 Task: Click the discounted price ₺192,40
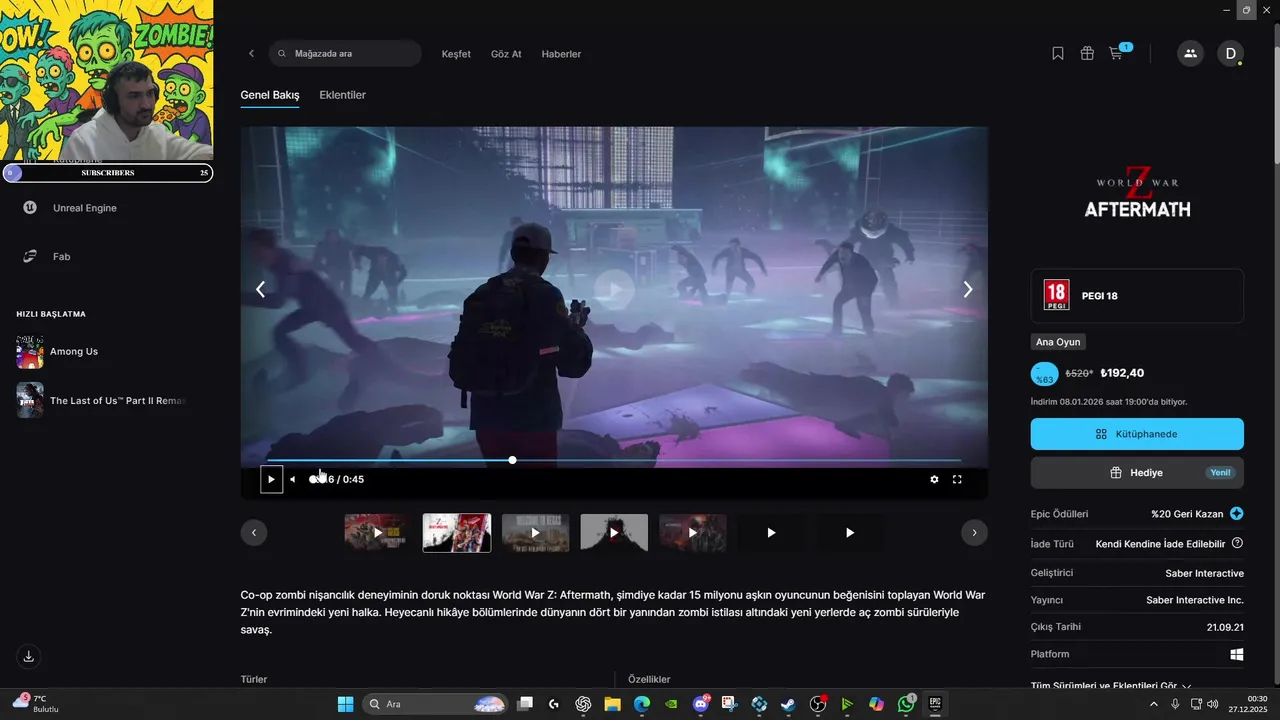(x=1122, y=374)
